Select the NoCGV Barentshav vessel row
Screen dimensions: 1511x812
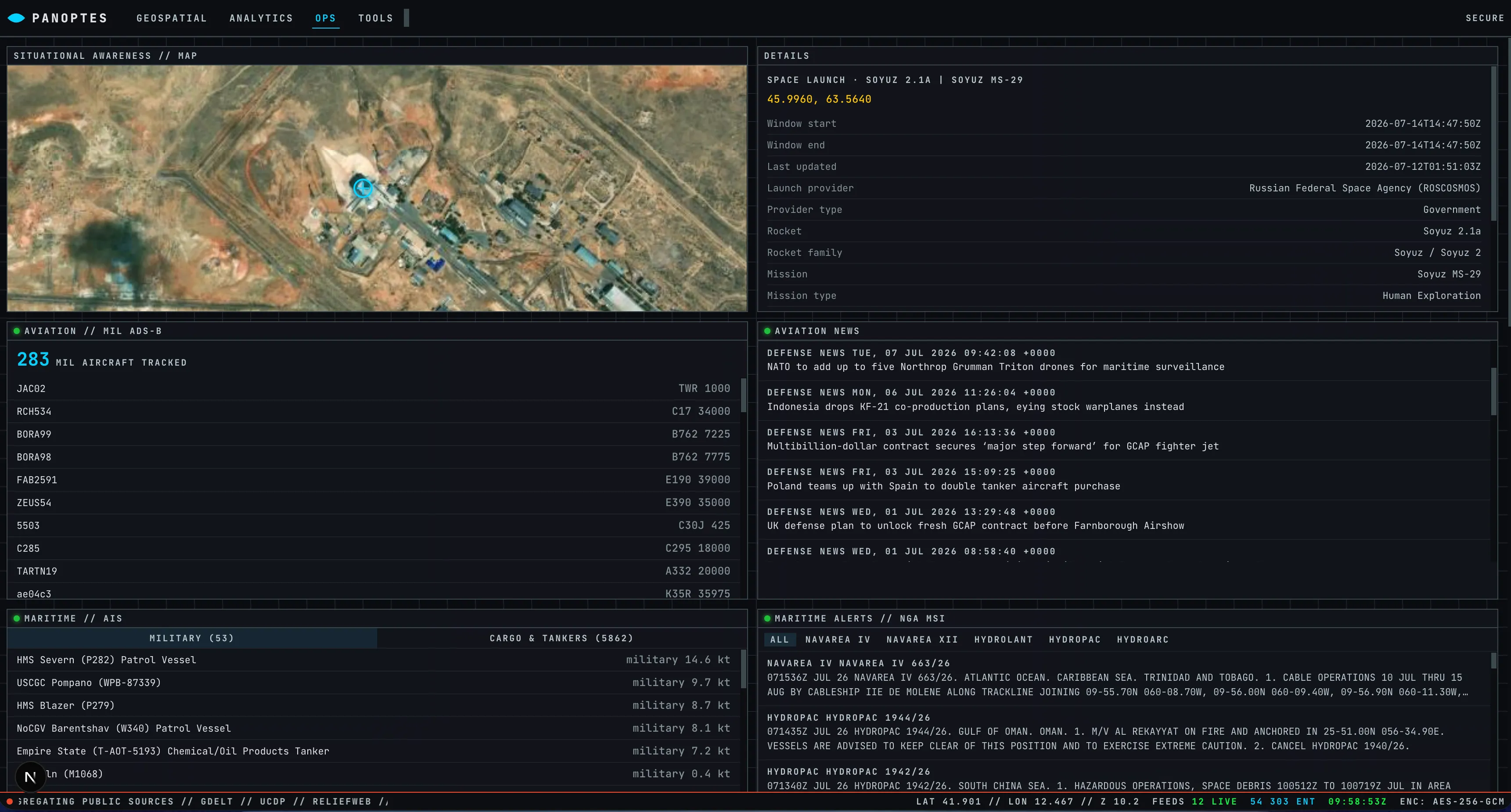(x=373, y=728)
